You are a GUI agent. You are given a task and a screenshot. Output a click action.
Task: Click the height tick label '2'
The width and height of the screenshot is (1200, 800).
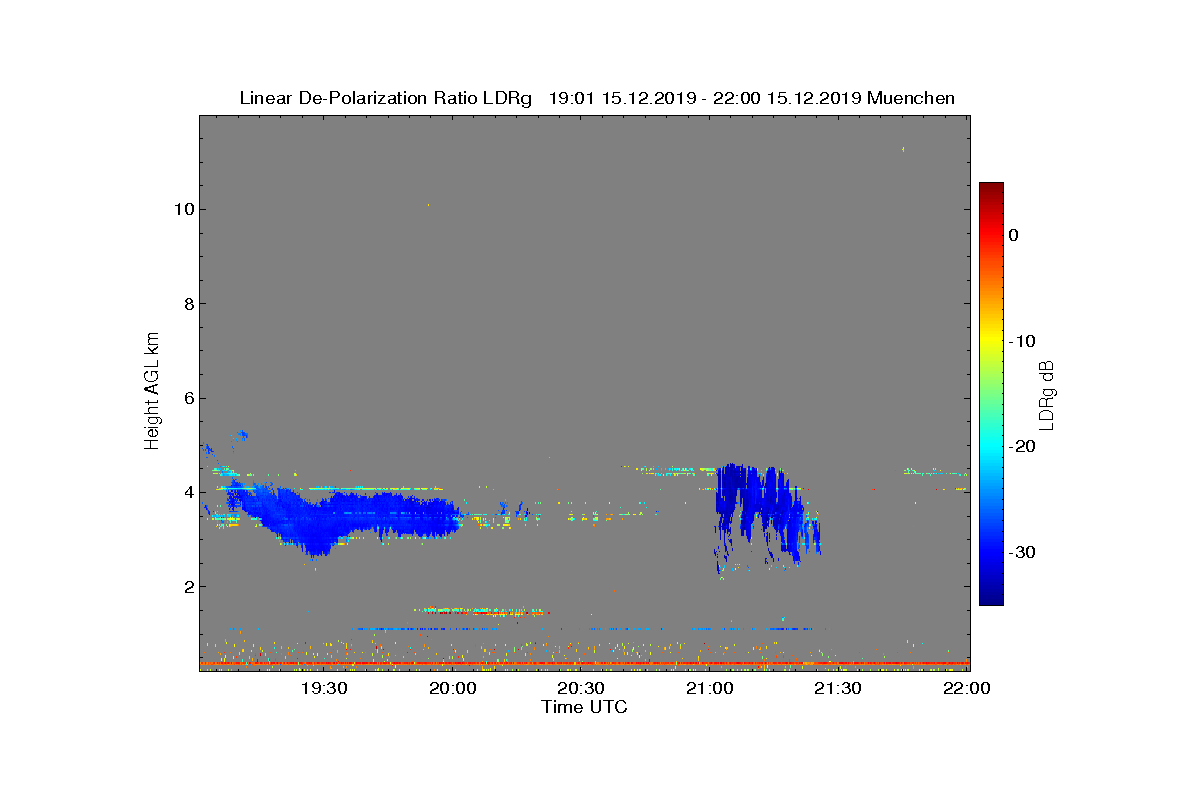(188, 587)
